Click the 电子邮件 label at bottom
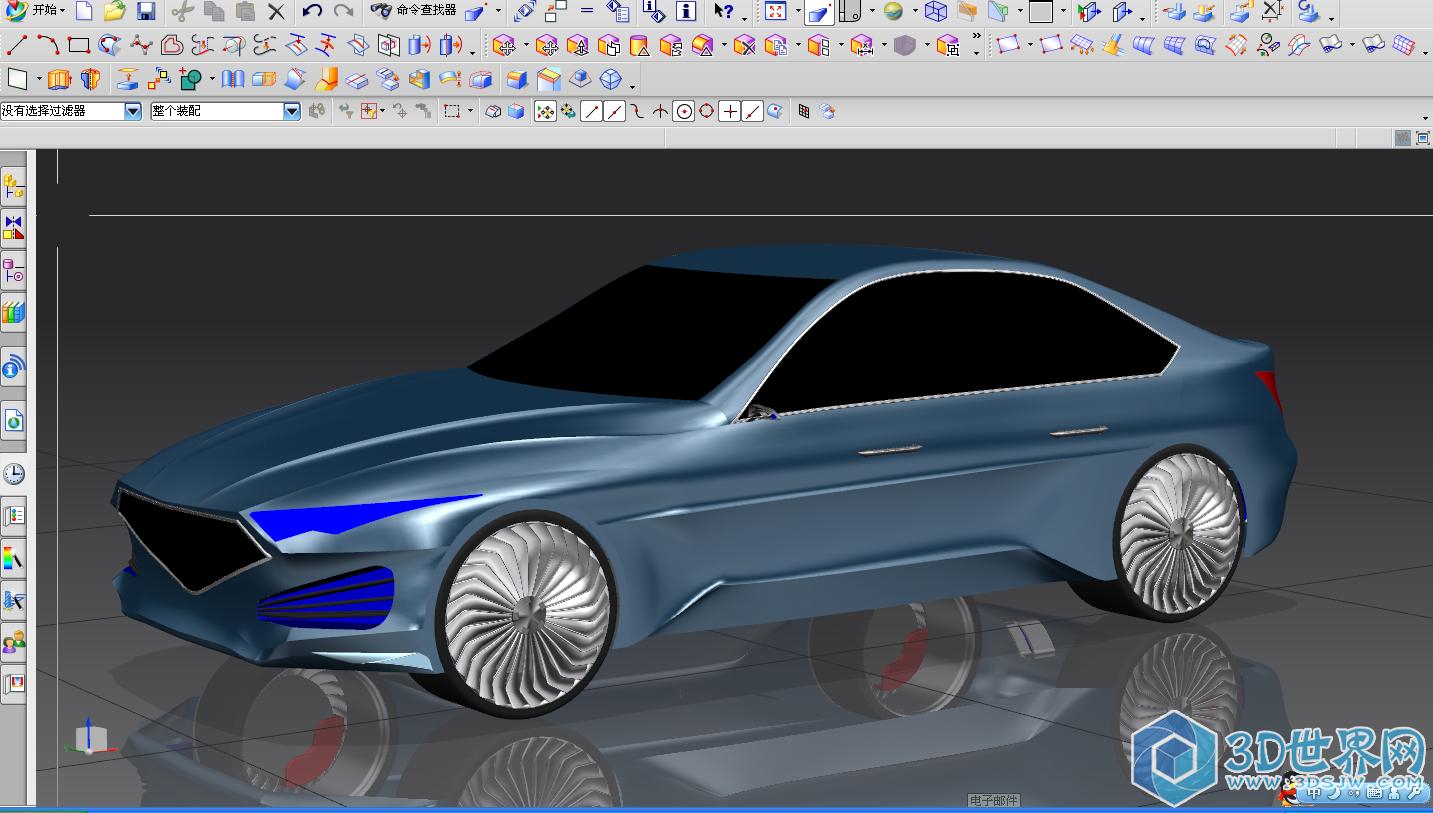The image size is (1433, 813). click(x=994, y=801)
